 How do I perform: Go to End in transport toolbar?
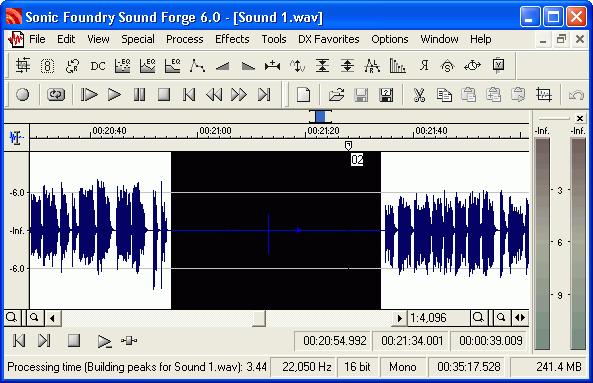click(x=264, y=95)
